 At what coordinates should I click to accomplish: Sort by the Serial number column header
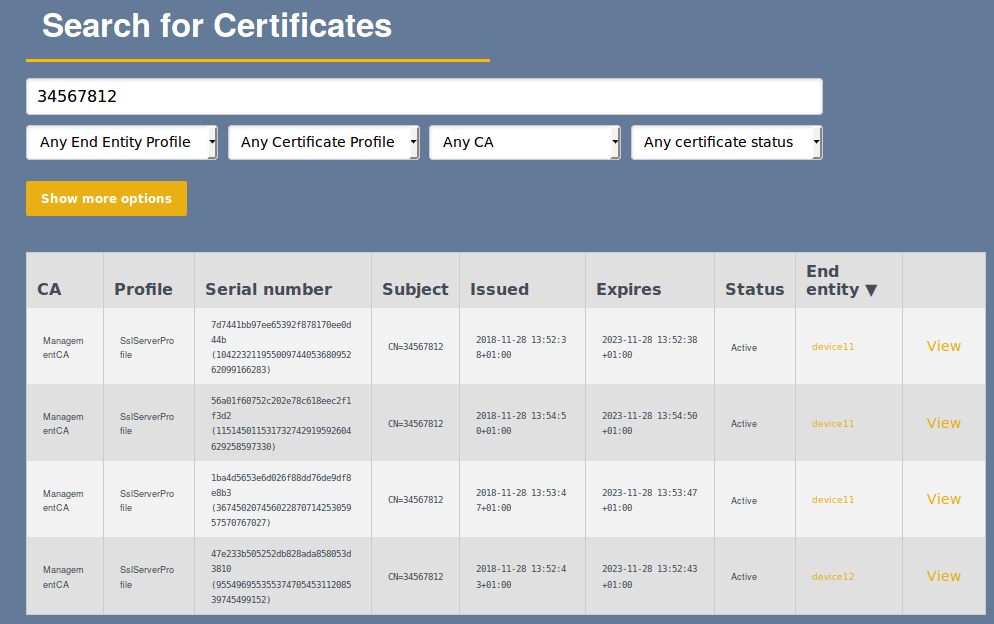click(268, 289)
